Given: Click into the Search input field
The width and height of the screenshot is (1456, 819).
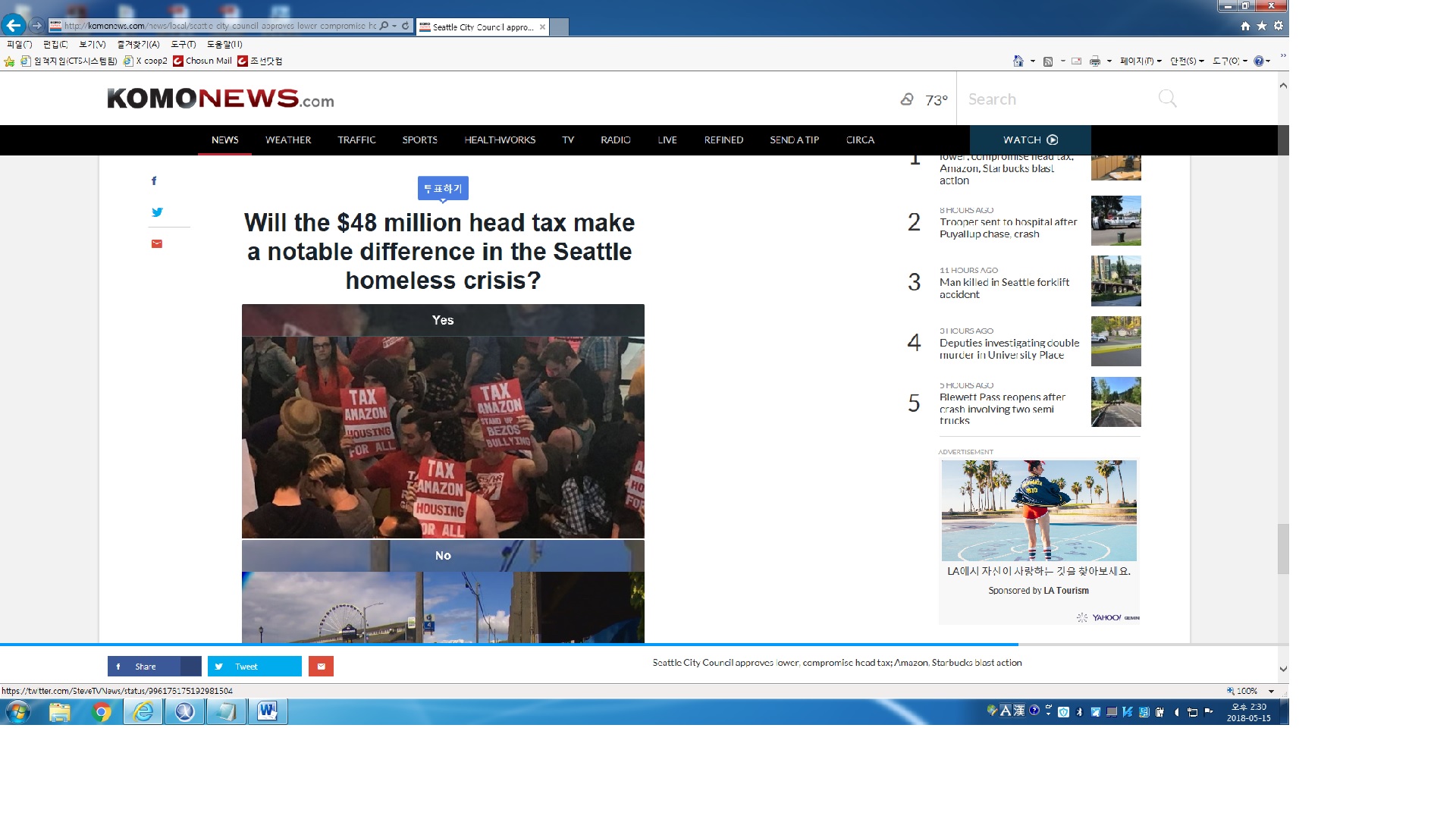Looking at the screenshot, I should pyautogui.click(x=1054, y=99).
